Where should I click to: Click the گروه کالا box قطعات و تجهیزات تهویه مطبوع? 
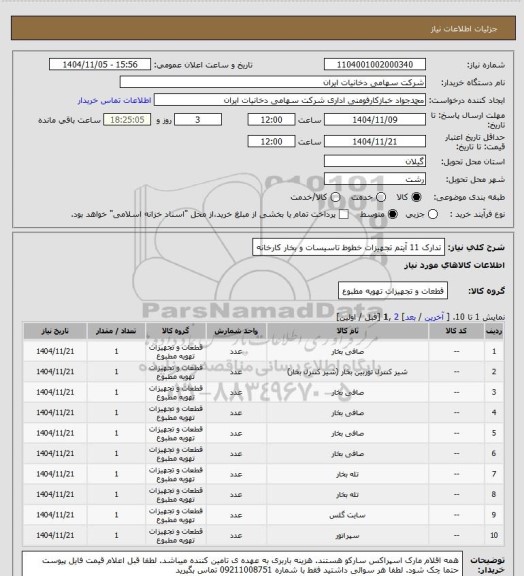pyautogui.click(x=392, y=291)
